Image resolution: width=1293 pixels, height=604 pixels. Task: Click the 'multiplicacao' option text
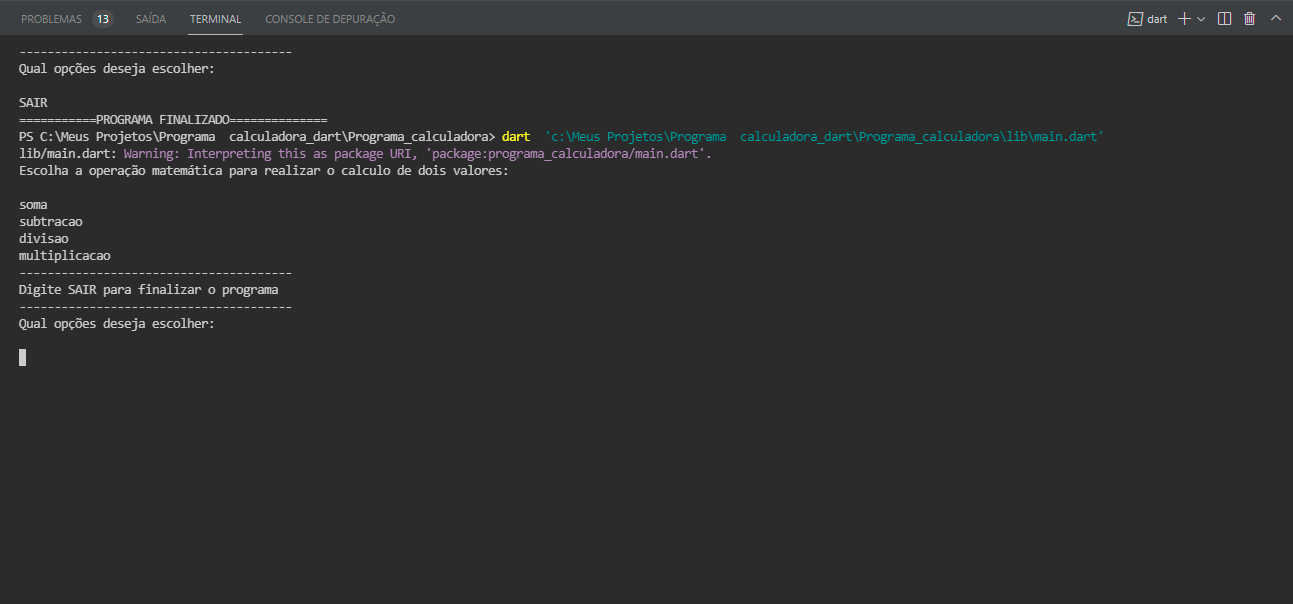coord(65,256)
